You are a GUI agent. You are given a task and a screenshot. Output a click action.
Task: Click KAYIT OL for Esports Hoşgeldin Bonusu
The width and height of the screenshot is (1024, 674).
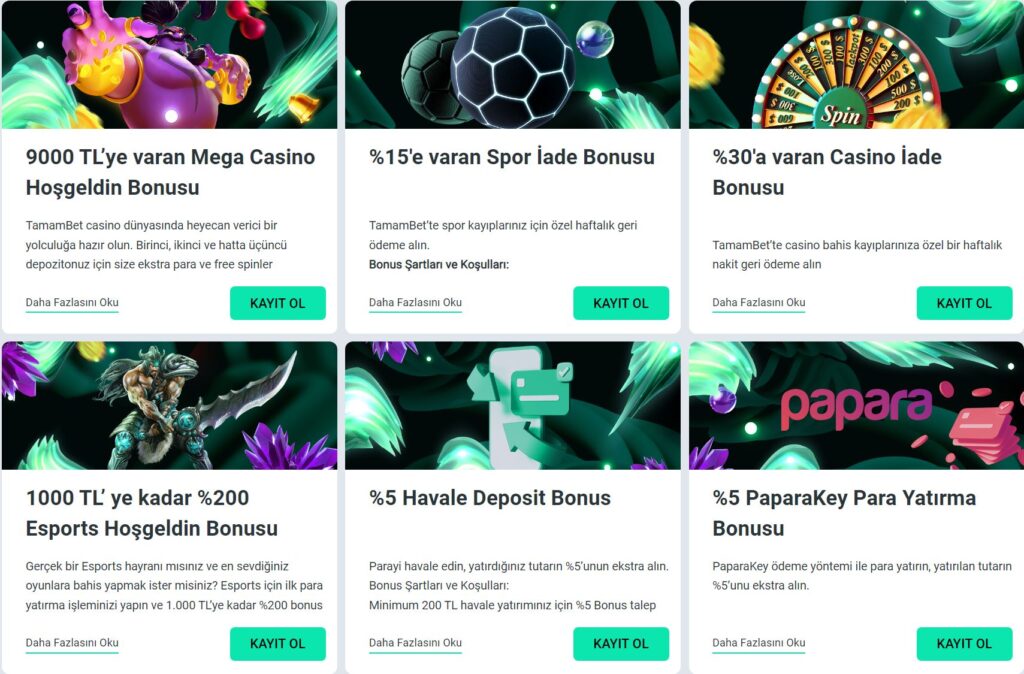(278, 644)
